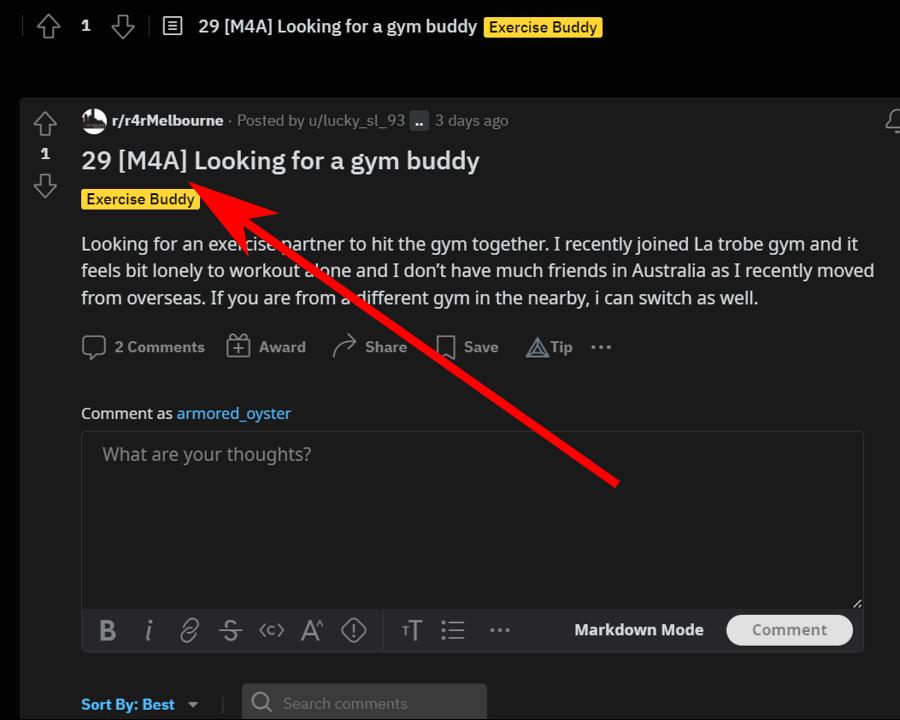Open the post overflow menu after Tip
This screenshot has width=900, height=720.
tap(601, 346)
